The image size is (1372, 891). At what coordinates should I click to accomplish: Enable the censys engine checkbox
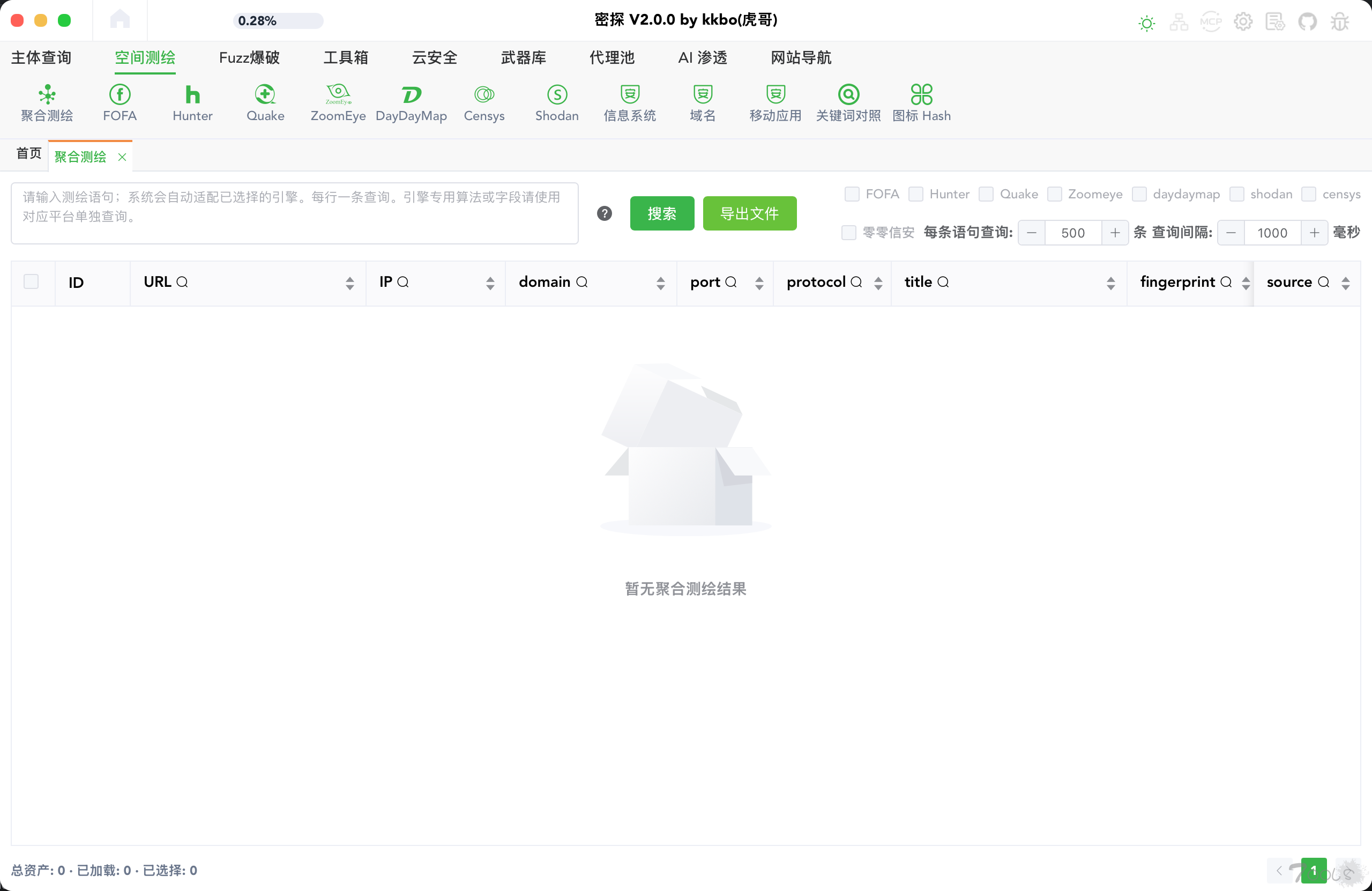pos(1309,194)
